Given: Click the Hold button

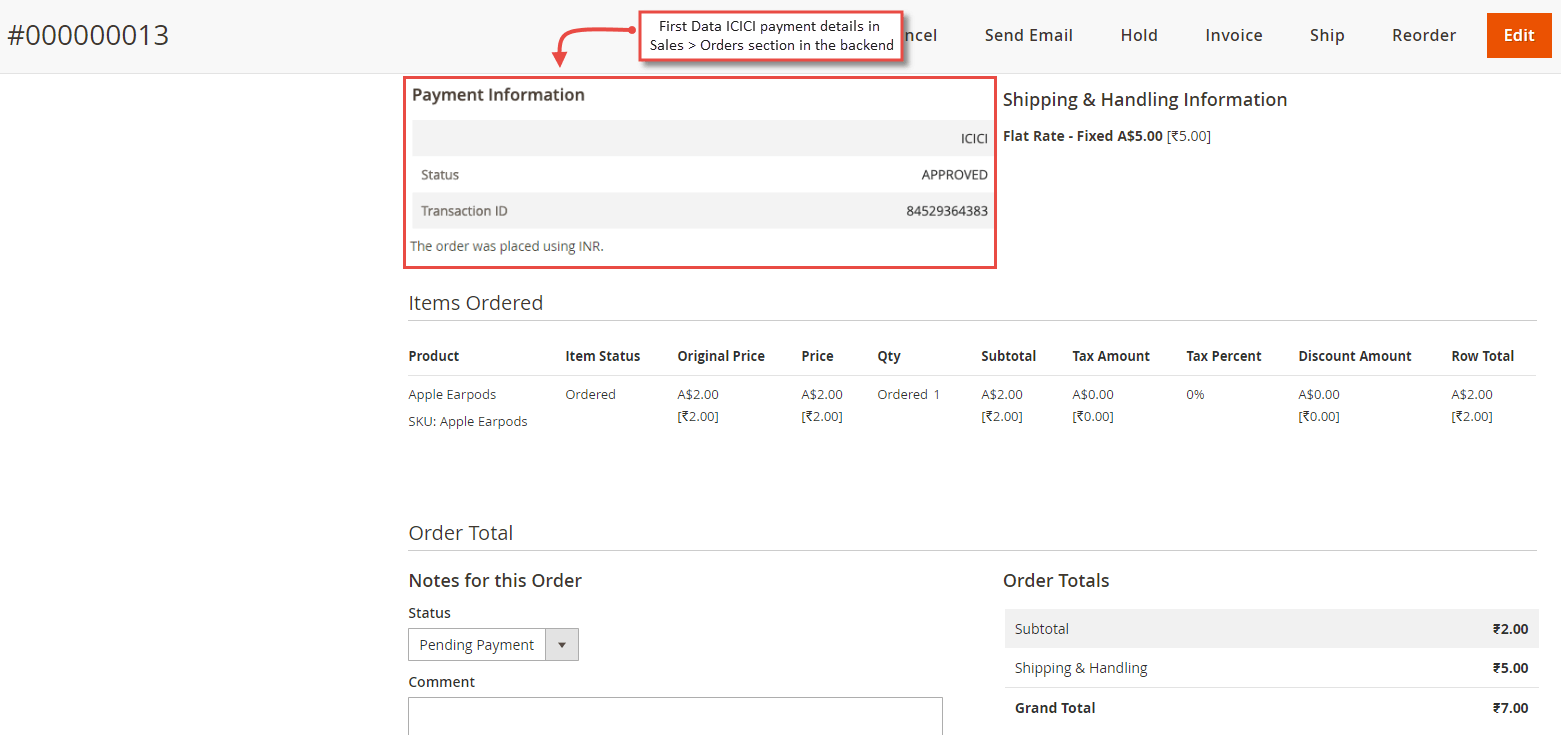Looking at the screenshot, I should pos(1138,35).
